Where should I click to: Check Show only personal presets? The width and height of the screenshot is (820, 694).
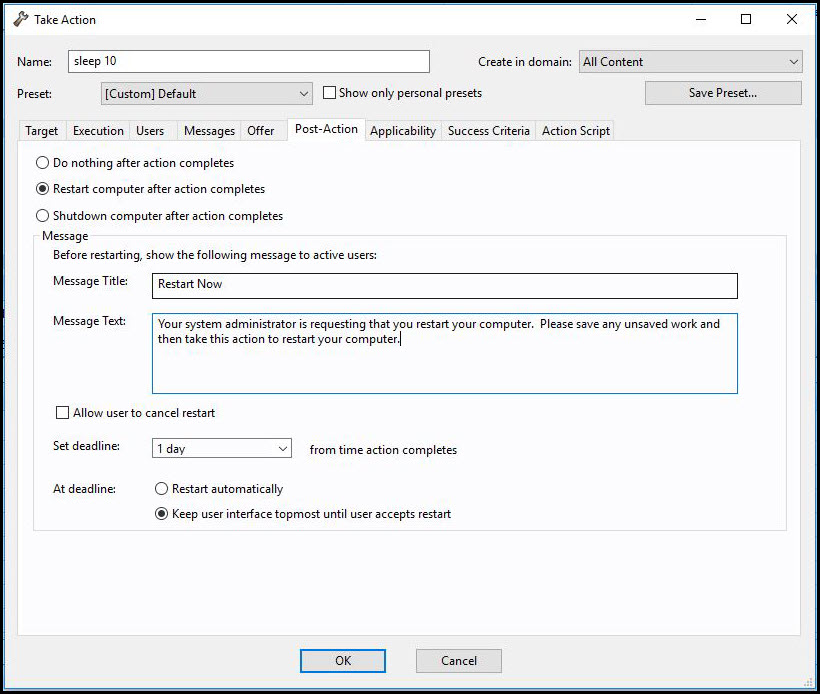330,93
